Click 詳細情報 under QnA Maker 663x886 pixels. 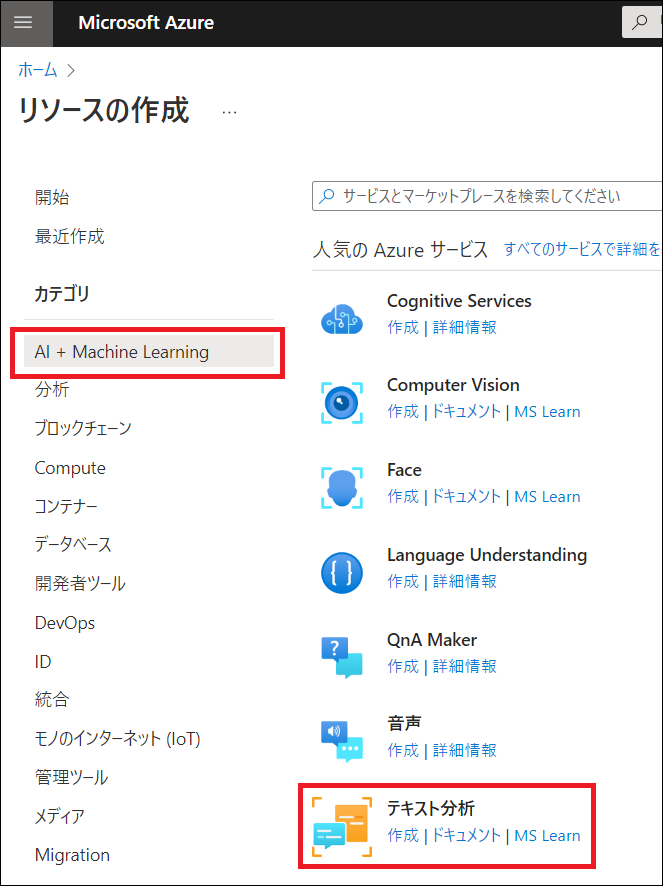tap(465, 666)
